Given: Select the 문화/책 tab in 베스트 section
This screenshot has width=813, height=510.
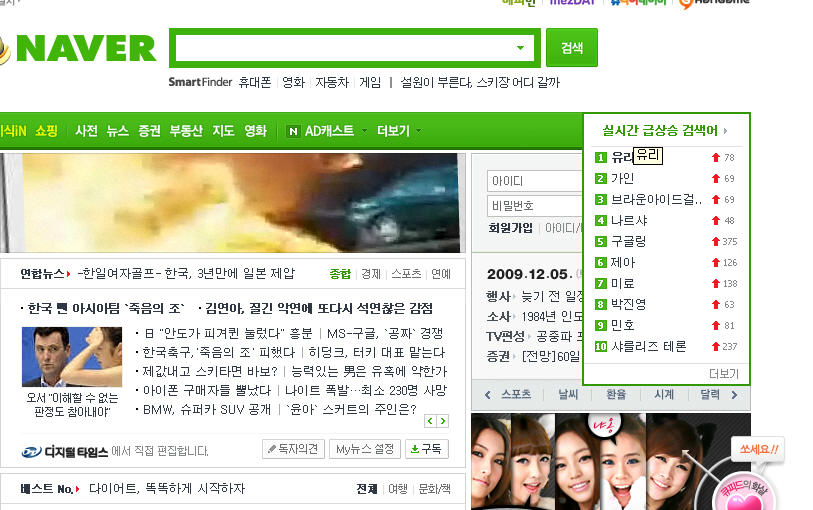Looking at the screenshot, I should tap(434, 489).
